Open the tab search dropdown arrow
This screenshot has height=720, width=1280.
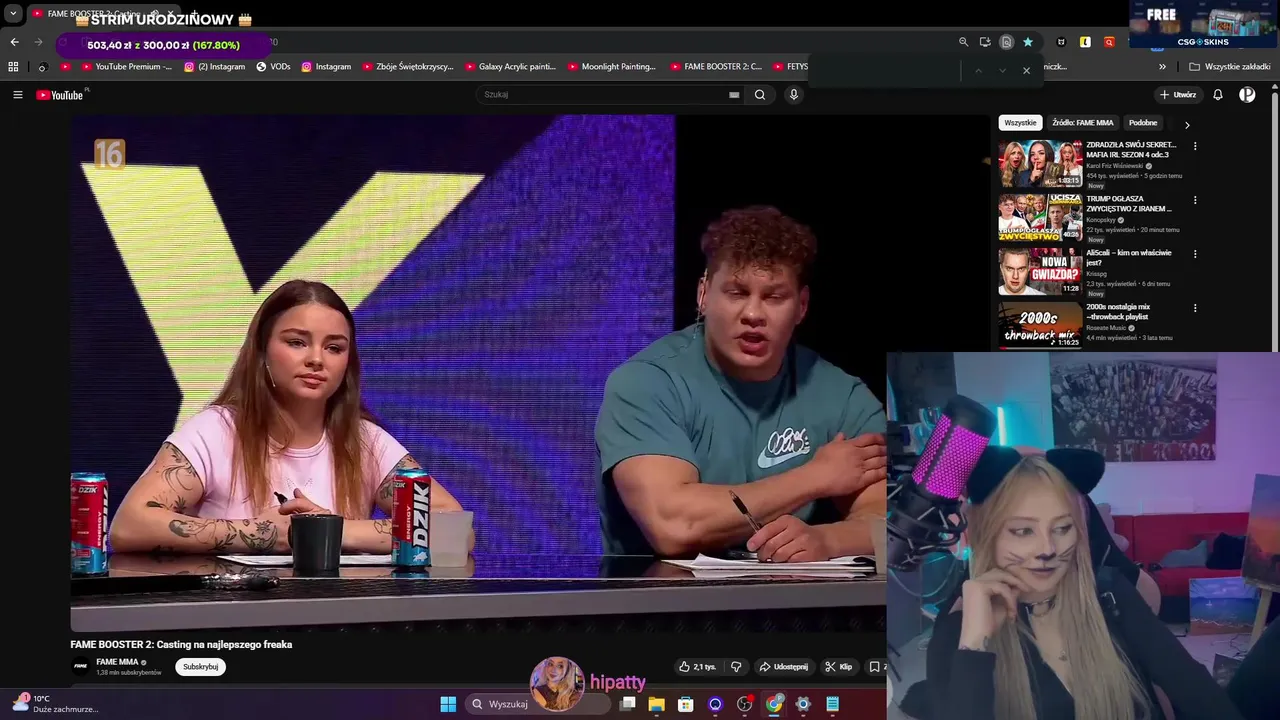[13, 14]
